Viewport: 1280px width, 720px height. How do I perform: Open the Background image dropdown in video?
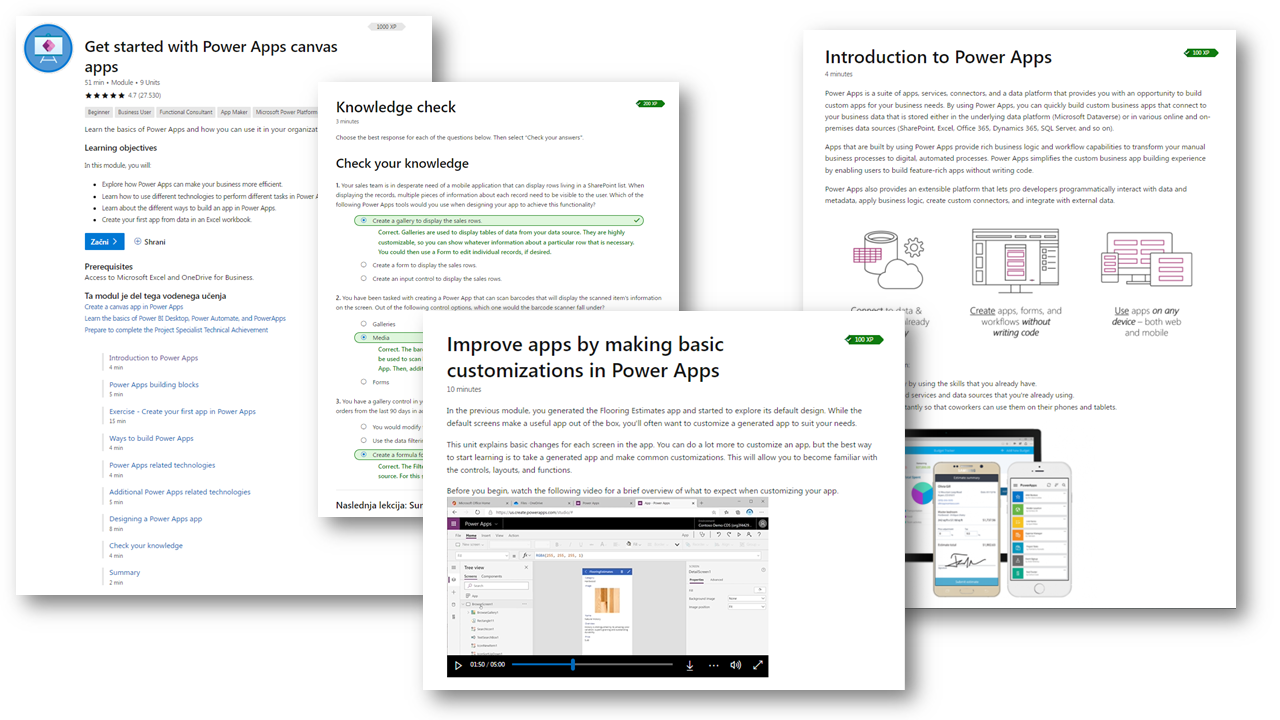tap(746, 598)
